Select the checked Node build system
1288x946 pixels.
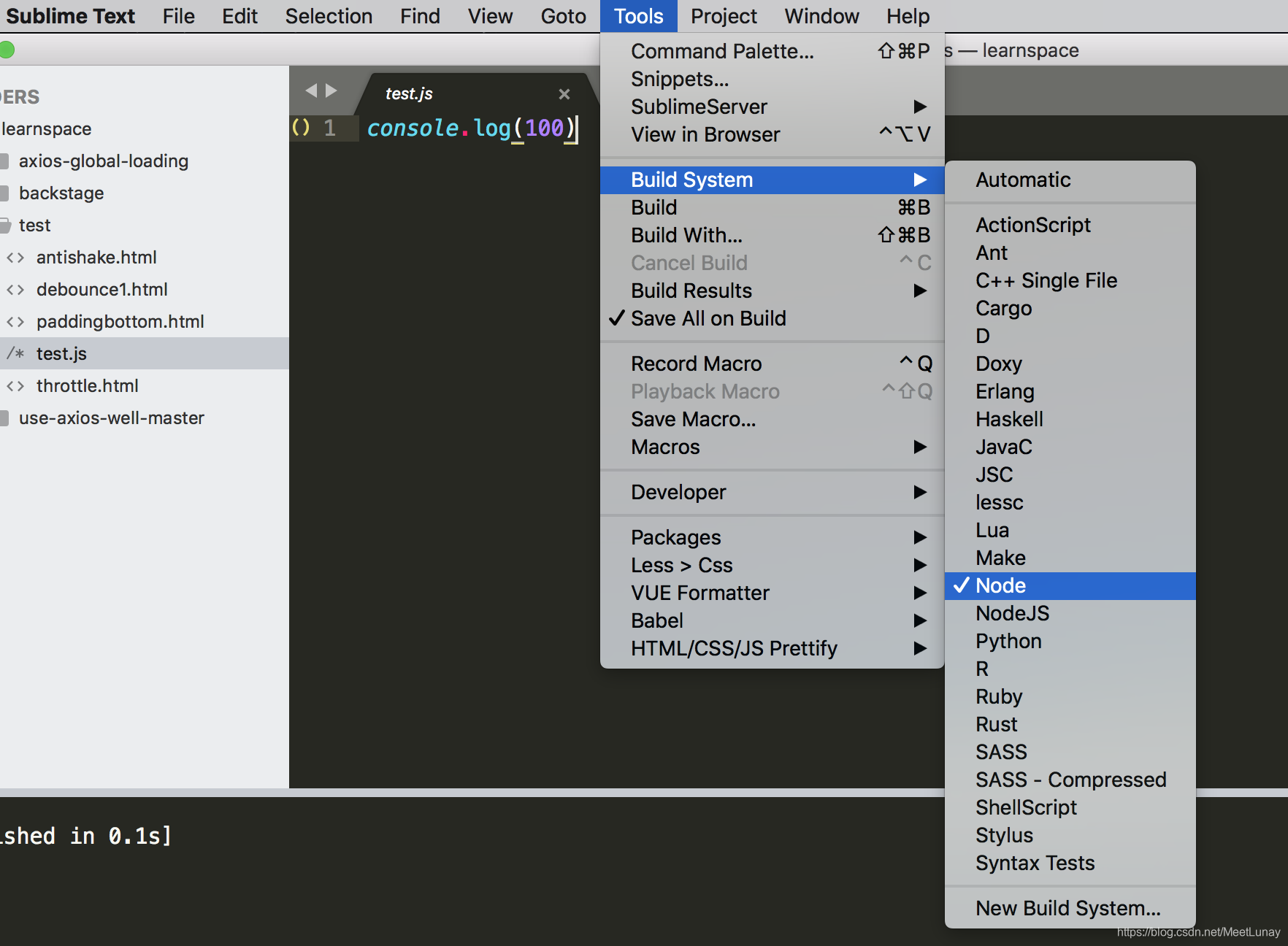pos(1070,586)
